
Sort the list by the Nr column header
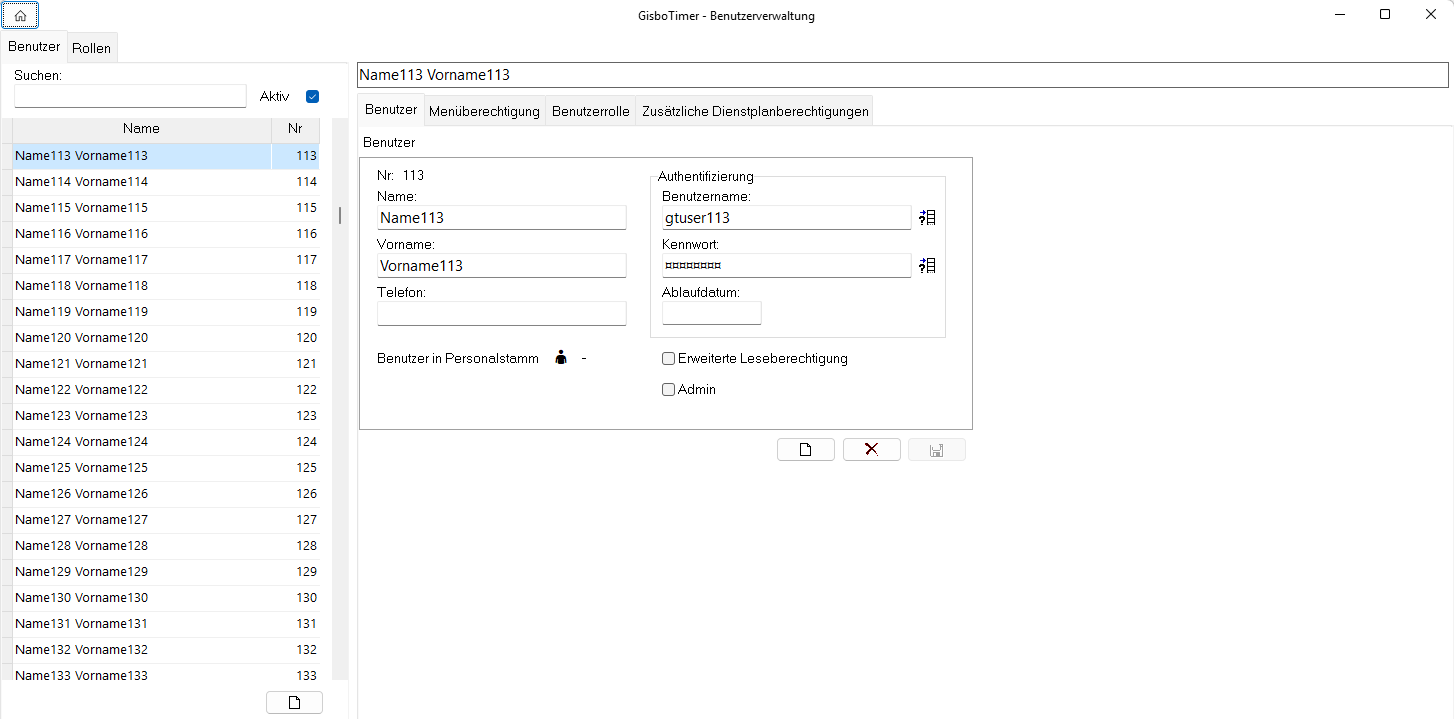(295, 129)
